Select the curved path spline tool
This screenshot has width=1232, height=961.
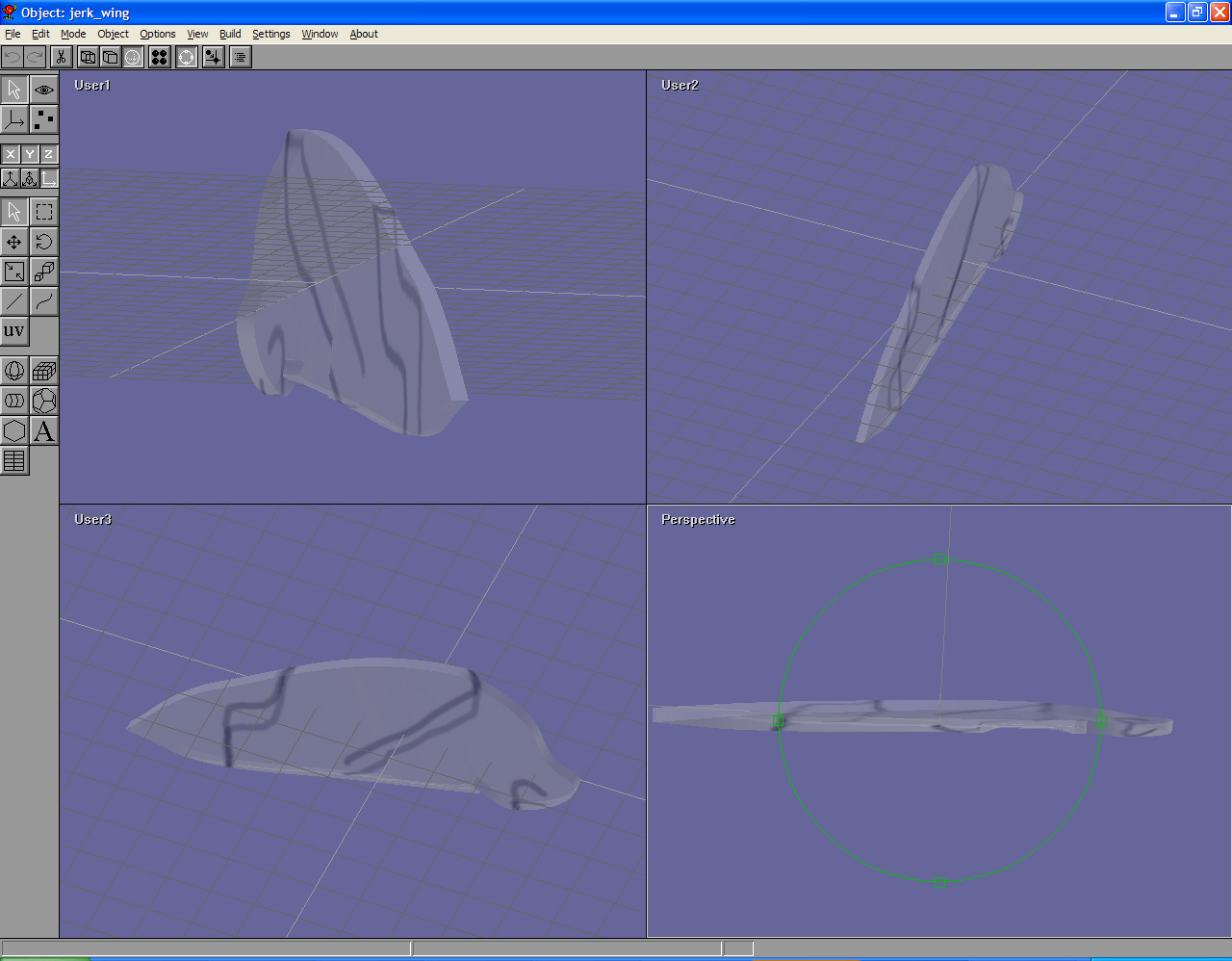44,301
